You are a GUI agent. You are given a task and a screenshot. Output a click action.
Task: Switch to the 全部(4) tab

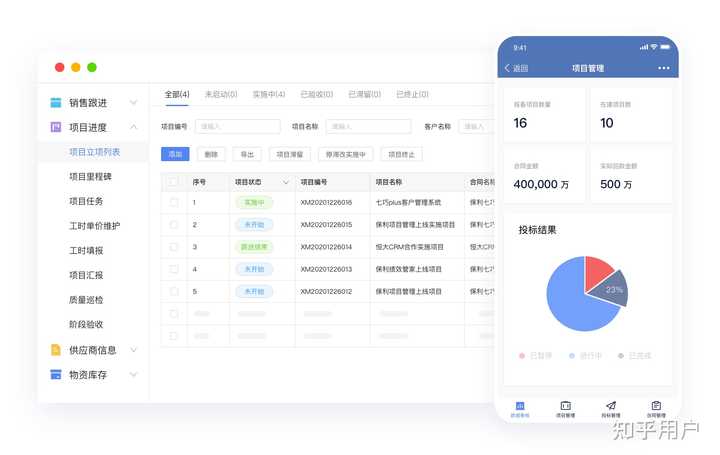pyautogui.click(x=177, y=94)
